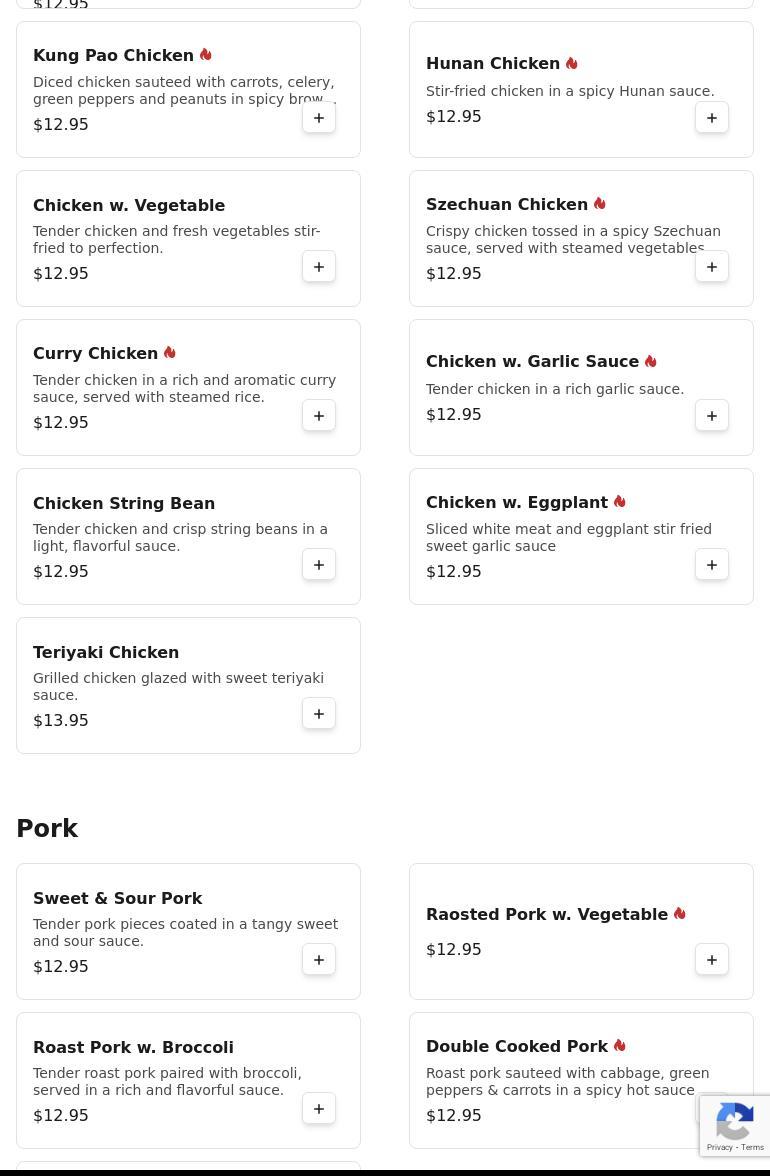
Task: Add Raosted Pork w. Vegetable to cart
Action: [712, 960]
